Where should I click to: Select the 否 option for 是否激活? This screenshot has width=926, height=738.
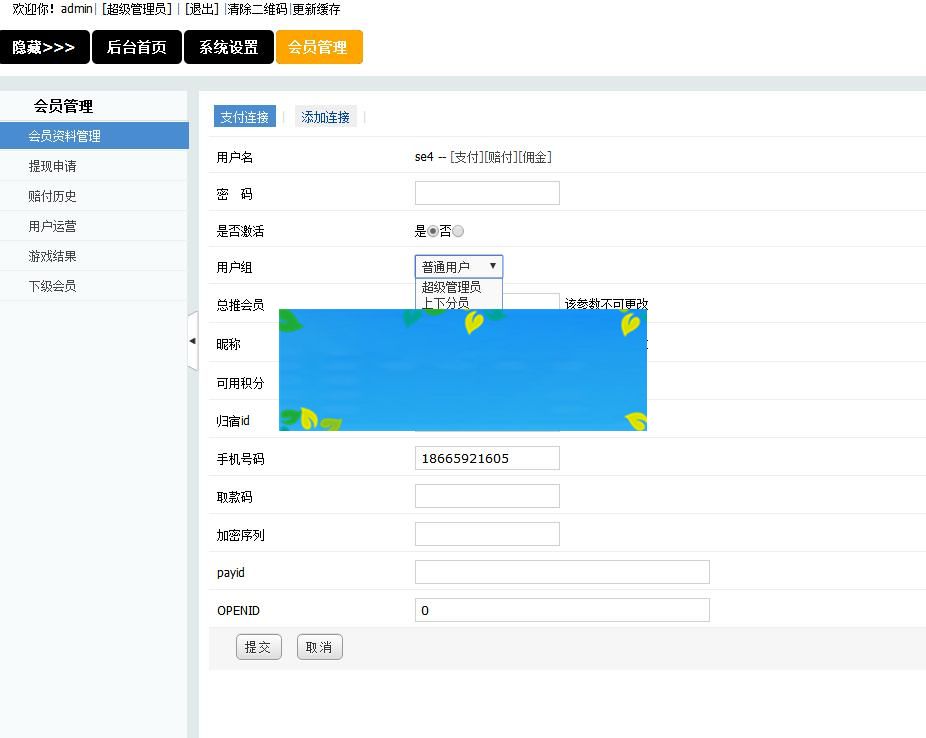[457, 230]
